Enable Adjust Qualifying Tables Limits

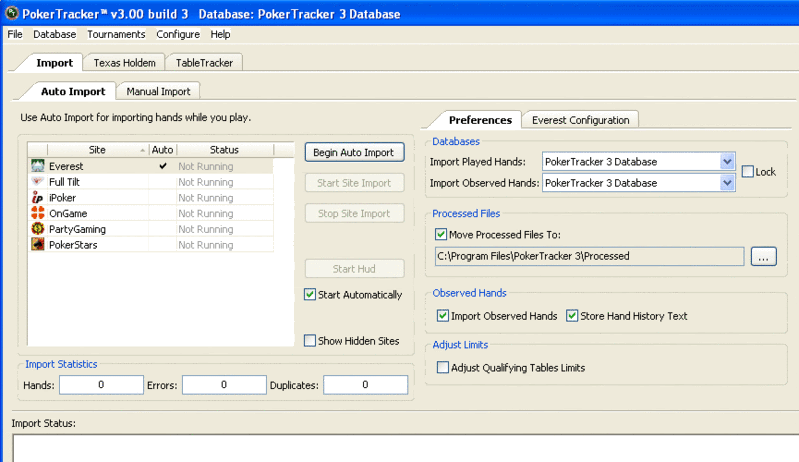443,367
